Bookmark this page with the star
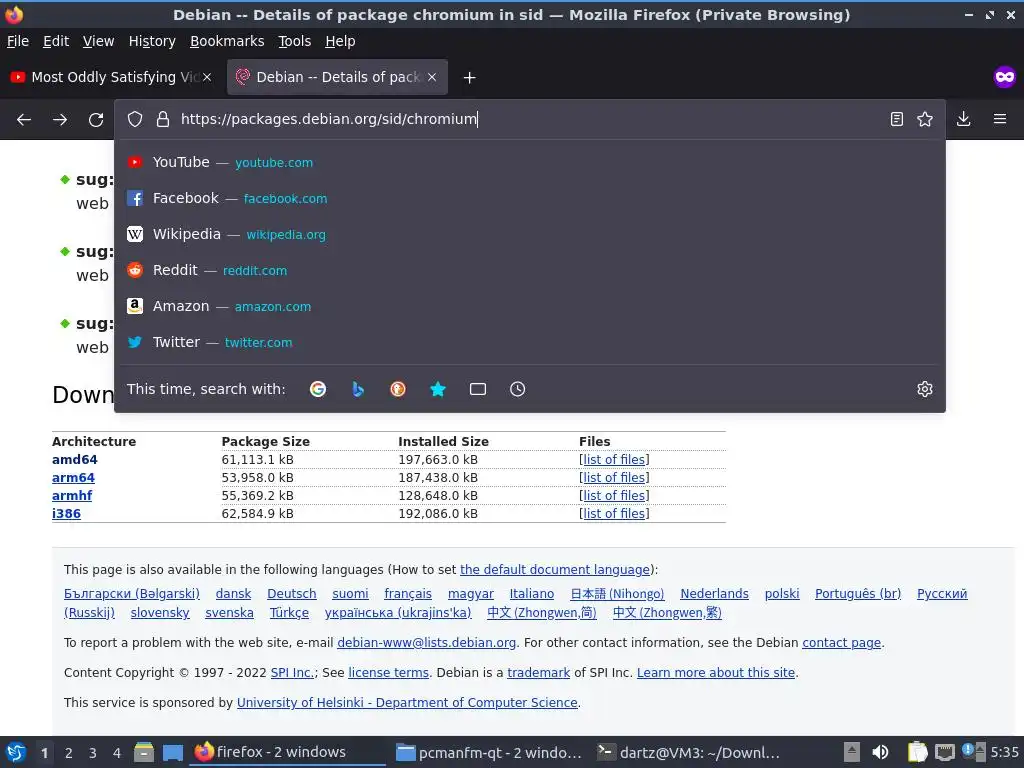The height and width of the screenshot is (768, 1024). coord(925,119)
